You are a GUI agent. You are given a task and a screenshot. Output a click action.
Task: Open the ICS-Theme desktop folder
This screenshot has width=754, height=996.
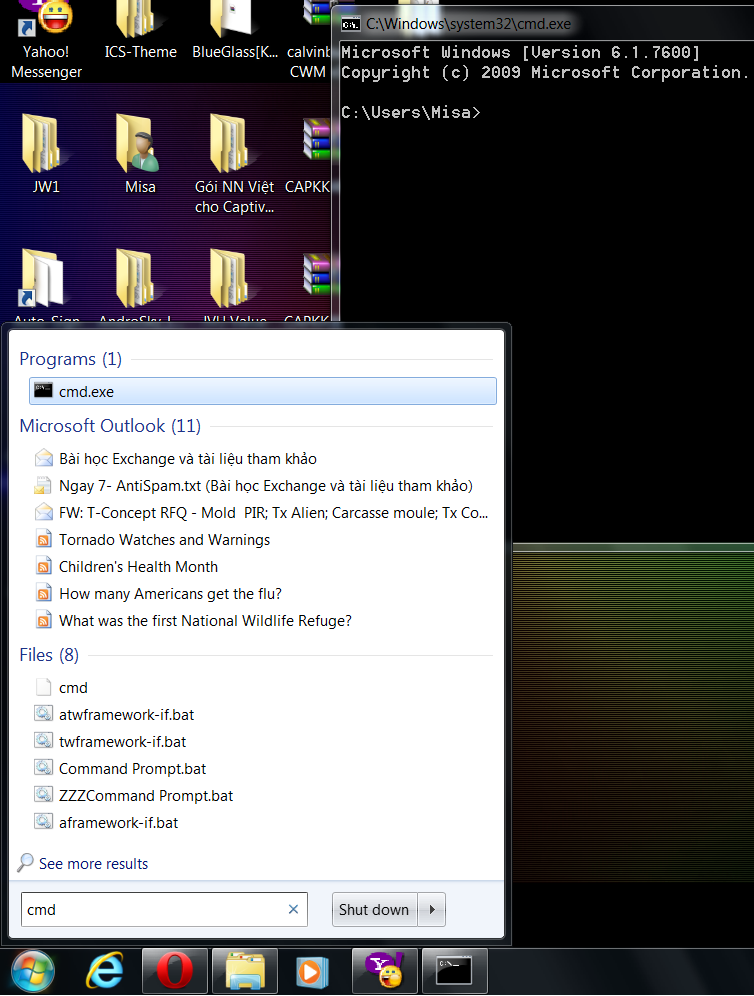tap(140, 30)
